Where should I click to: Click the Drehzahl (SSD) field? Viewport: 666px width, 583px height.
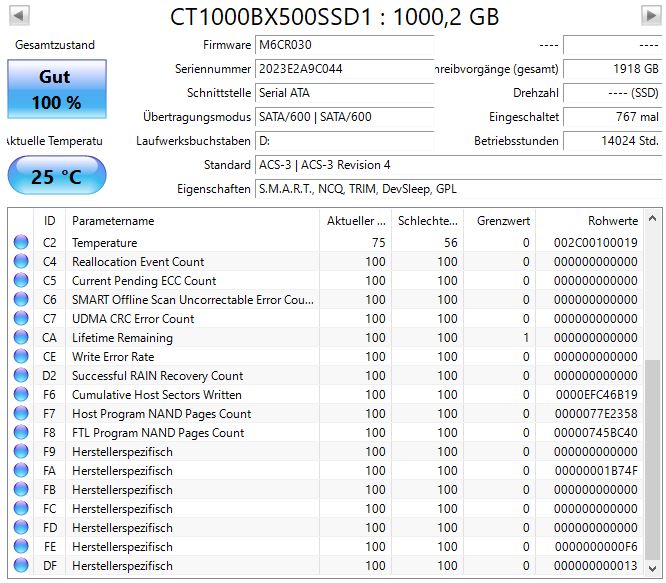tap(612, 93)
